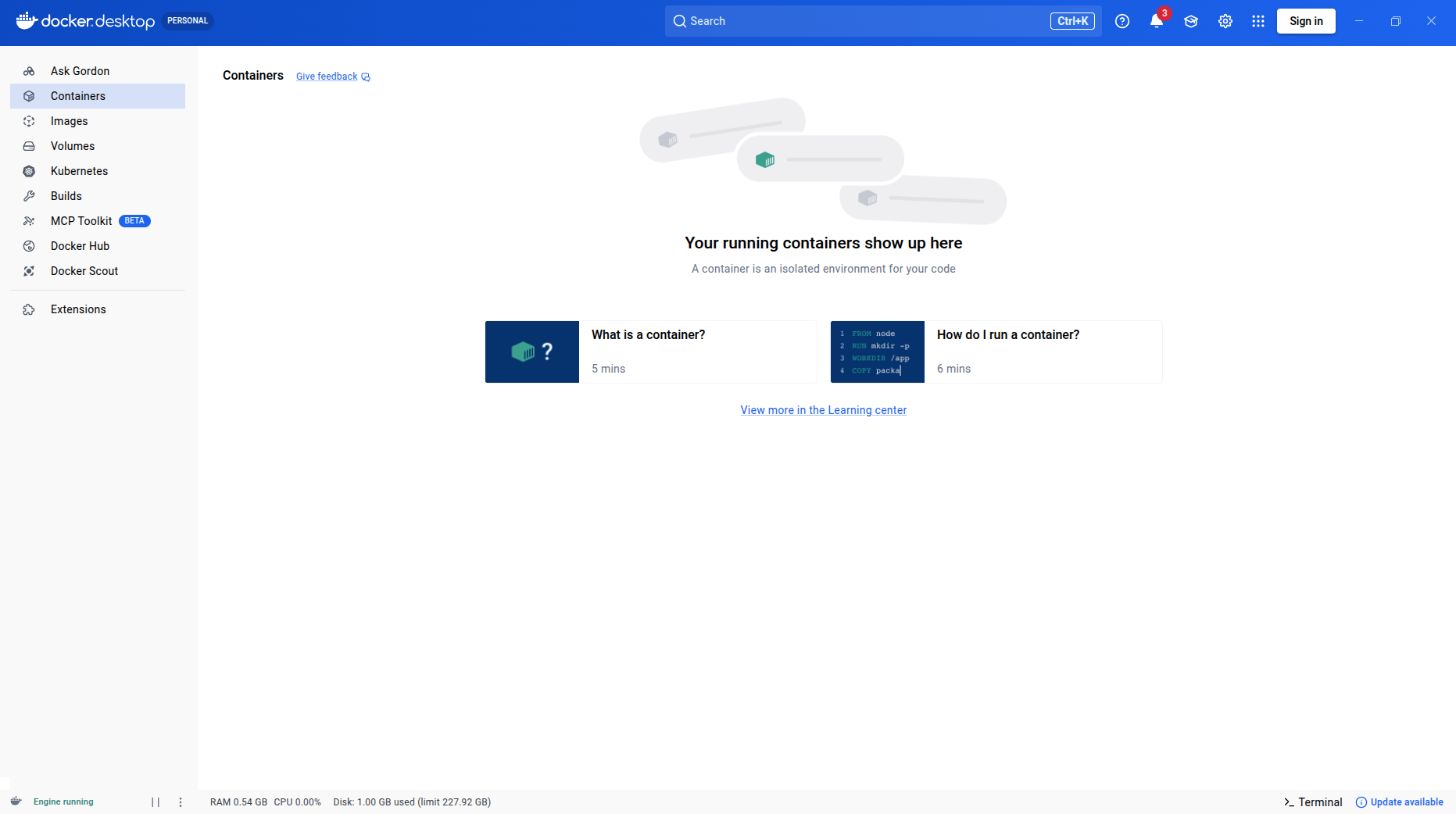Screen dimensions: 1456x814
Task: Open the apps grid icon
Action: 1257,21
